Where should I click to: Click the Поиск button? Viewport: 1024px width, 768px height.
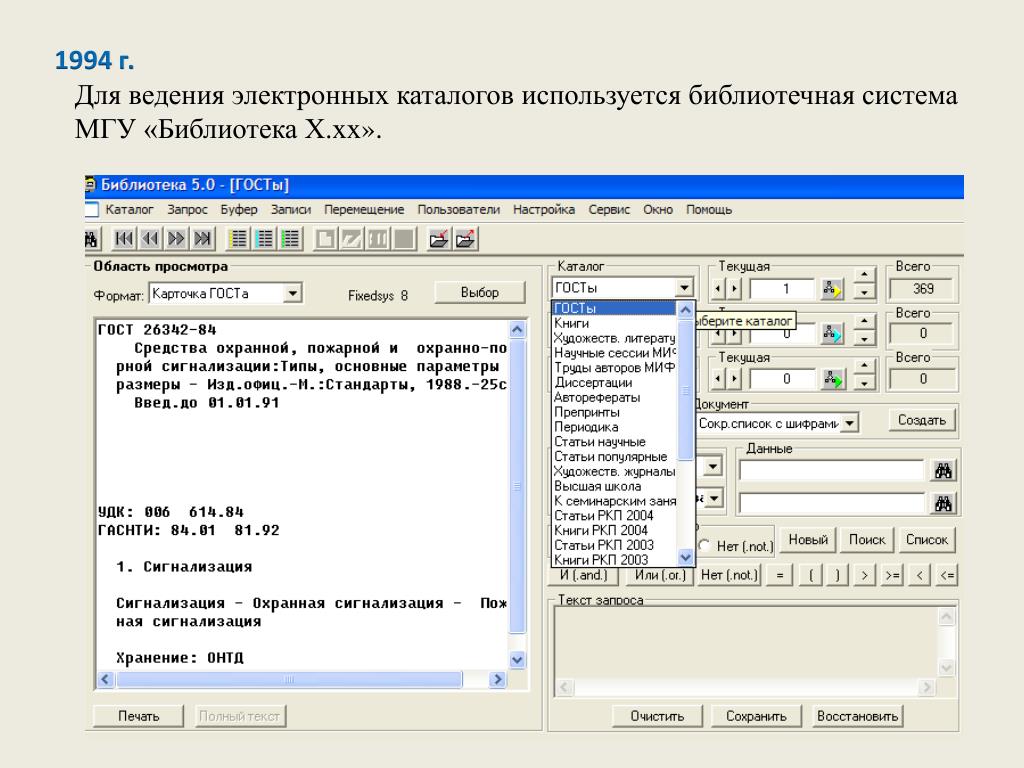(x=867, y=539)
